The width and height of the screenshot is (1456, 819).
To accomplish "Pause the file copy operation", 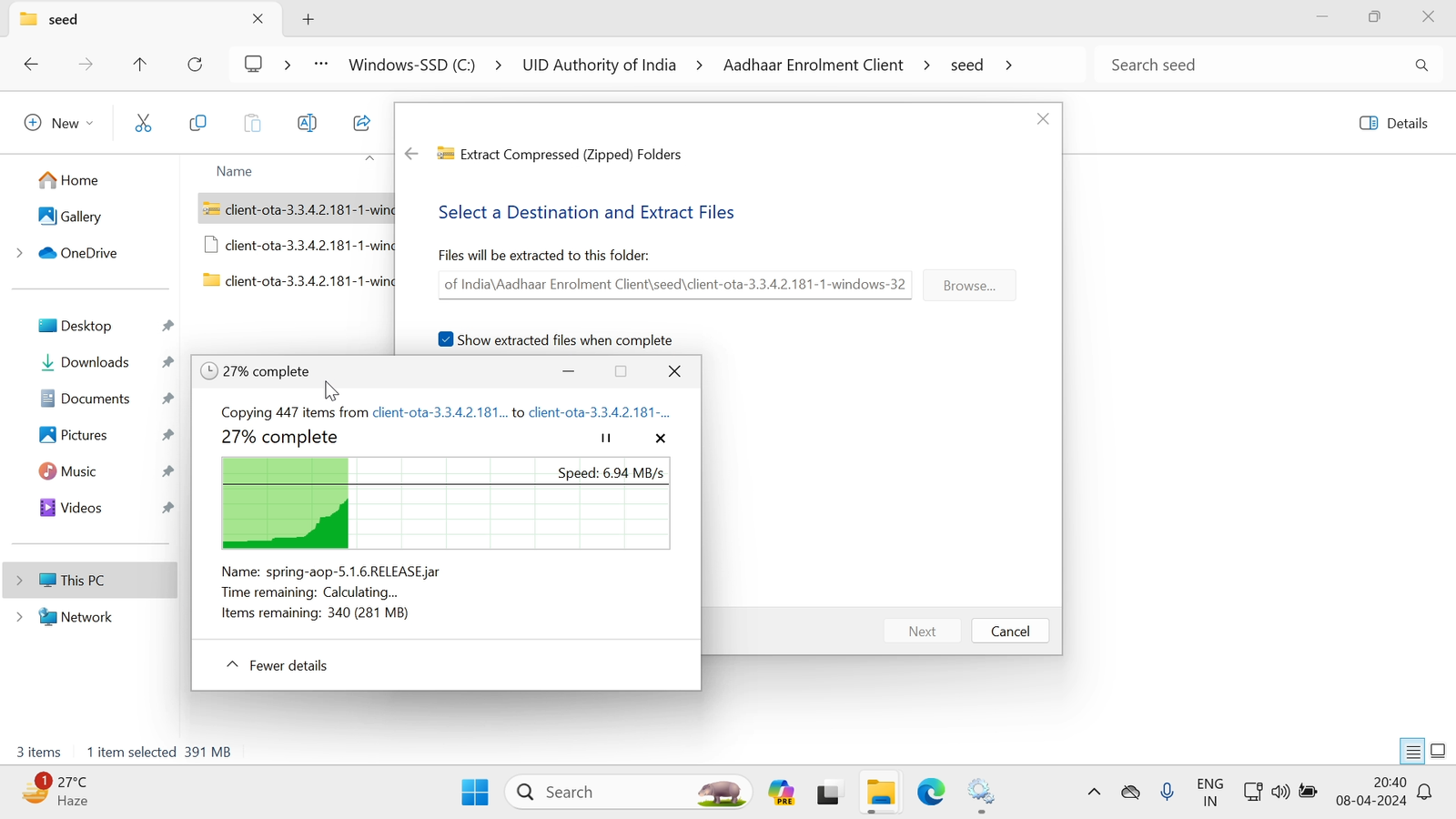I will tap(606, 438).
